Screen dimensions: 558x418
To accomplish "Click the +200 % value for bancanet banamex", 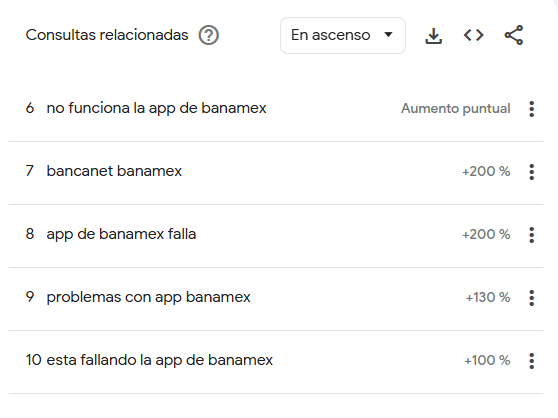I will click(486, 171).
